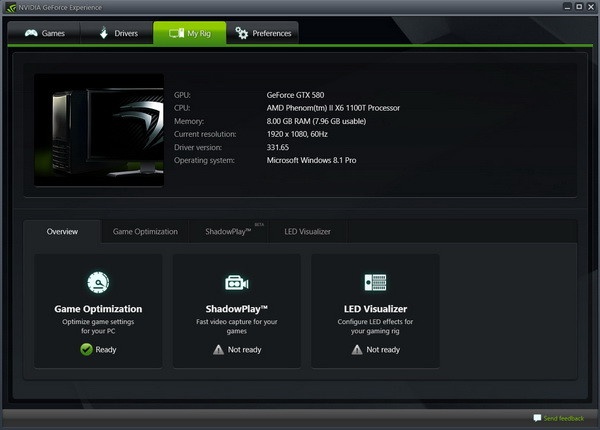Click the 'Operating system:' label
The width and height of the screenshot is (600, 430).
204,160
